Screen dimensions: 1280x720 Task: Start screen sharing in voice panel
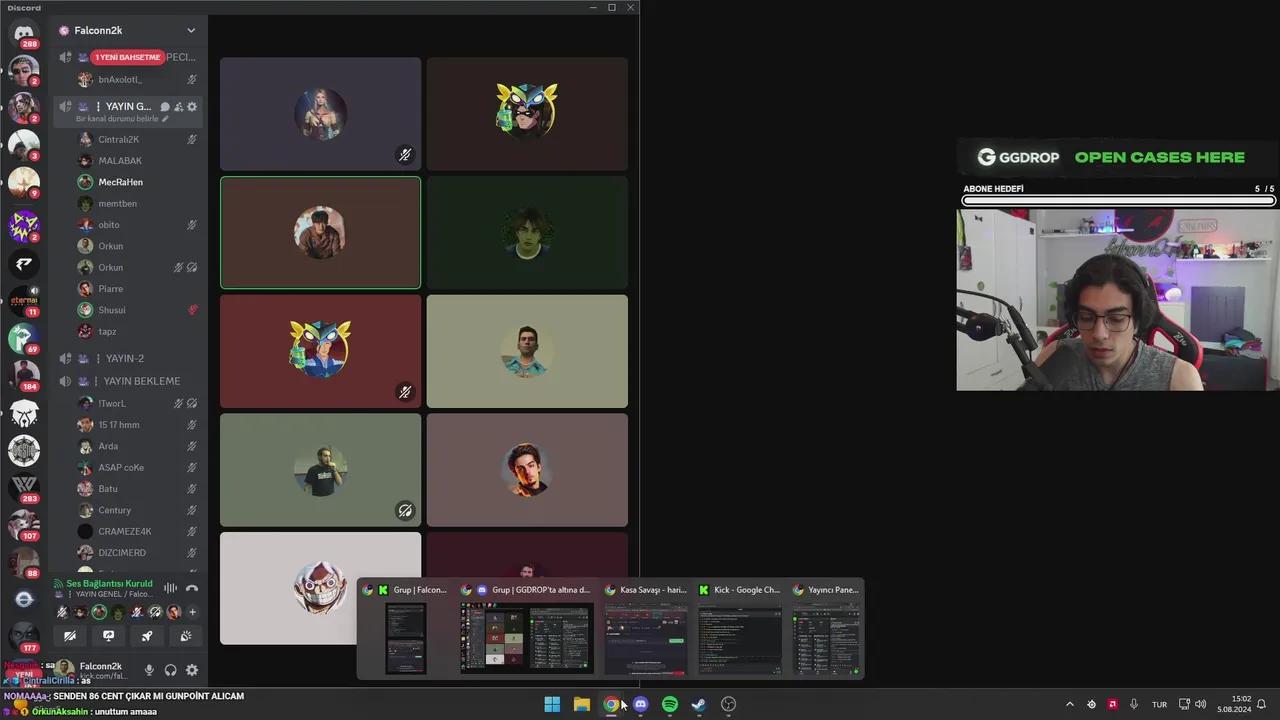click(108, 636)
